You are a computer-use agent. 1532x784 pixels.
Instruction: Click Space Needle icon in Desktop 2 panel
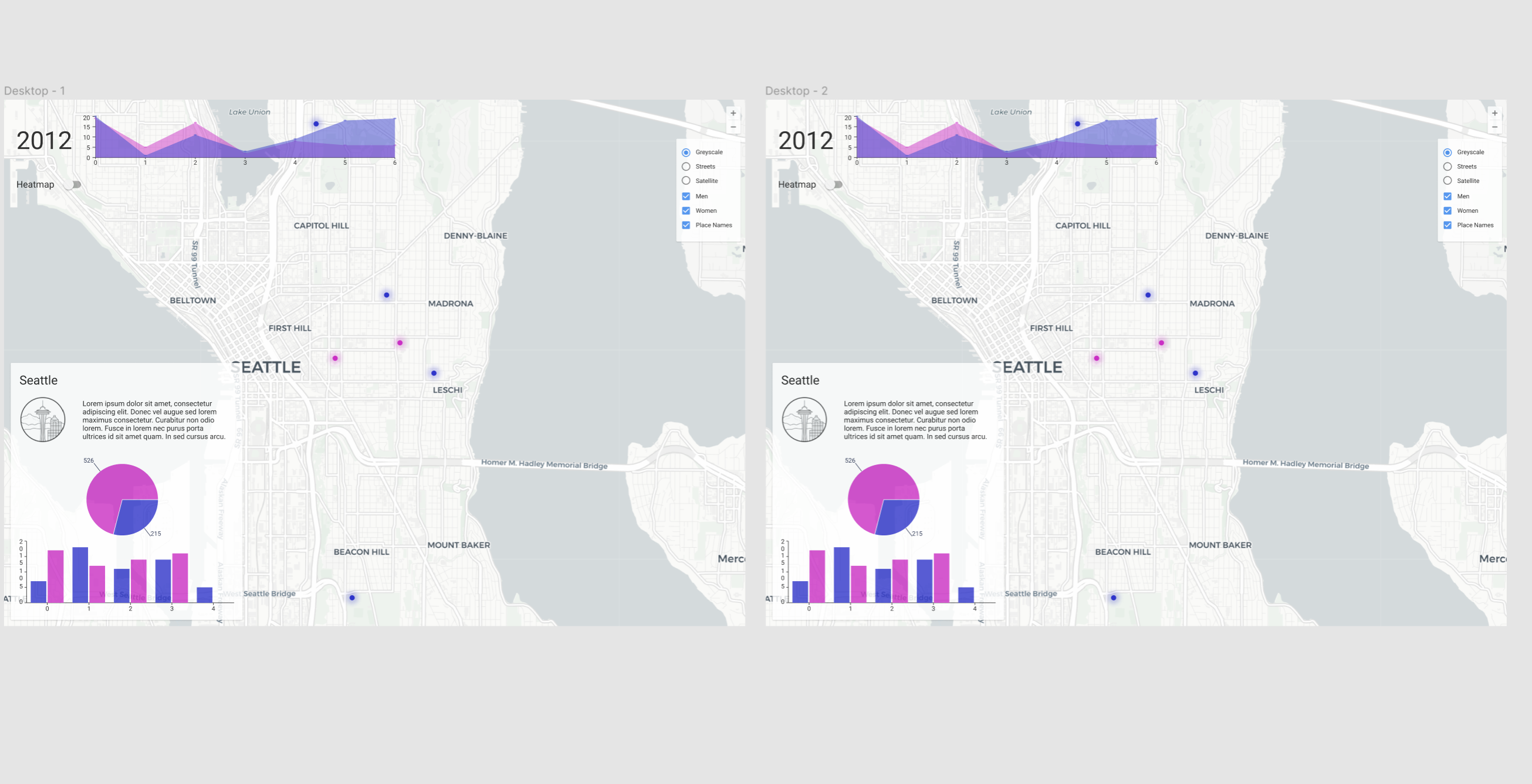point(804,420)
